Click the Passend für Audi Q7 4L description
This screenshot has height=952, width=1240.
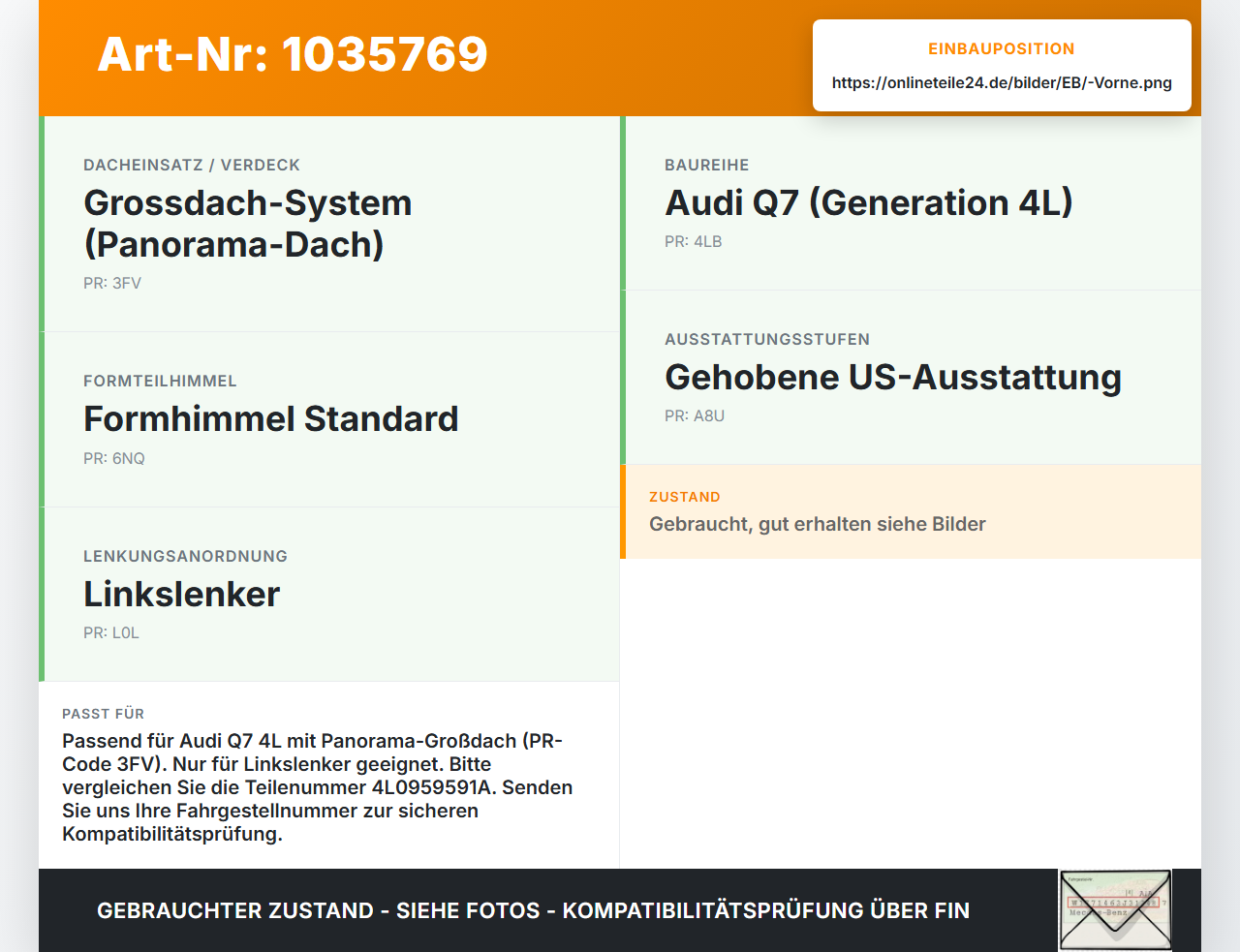[x=318, y=787]
